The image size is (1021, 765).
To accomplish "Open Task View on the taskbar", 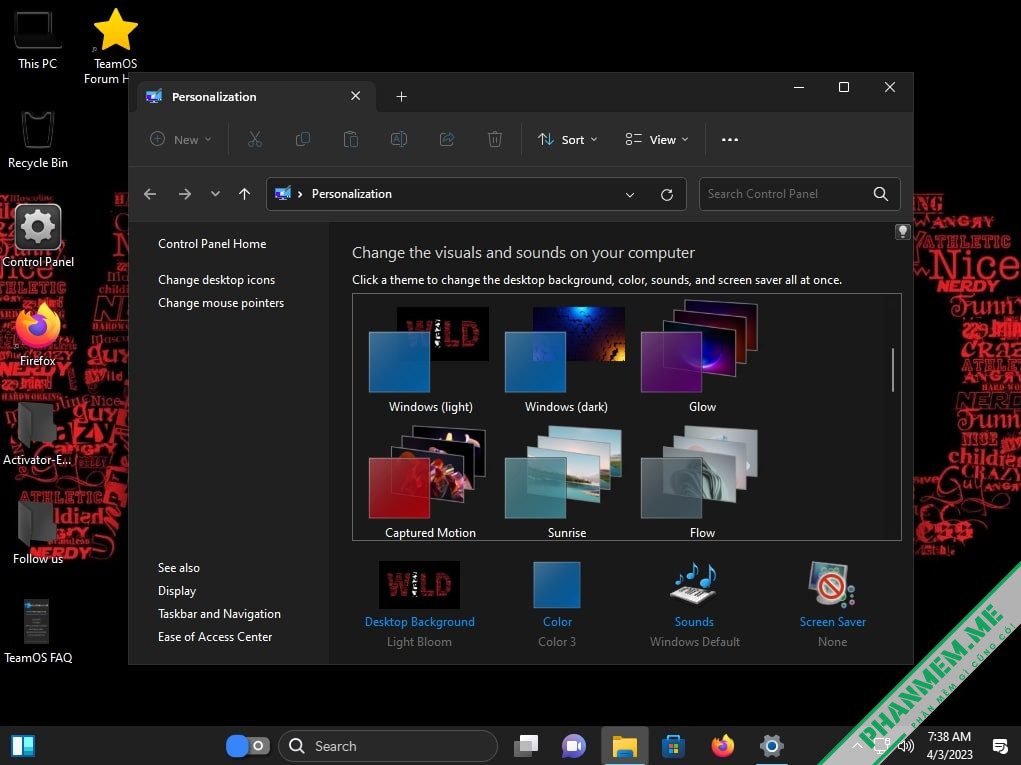I will coord(526,745).
